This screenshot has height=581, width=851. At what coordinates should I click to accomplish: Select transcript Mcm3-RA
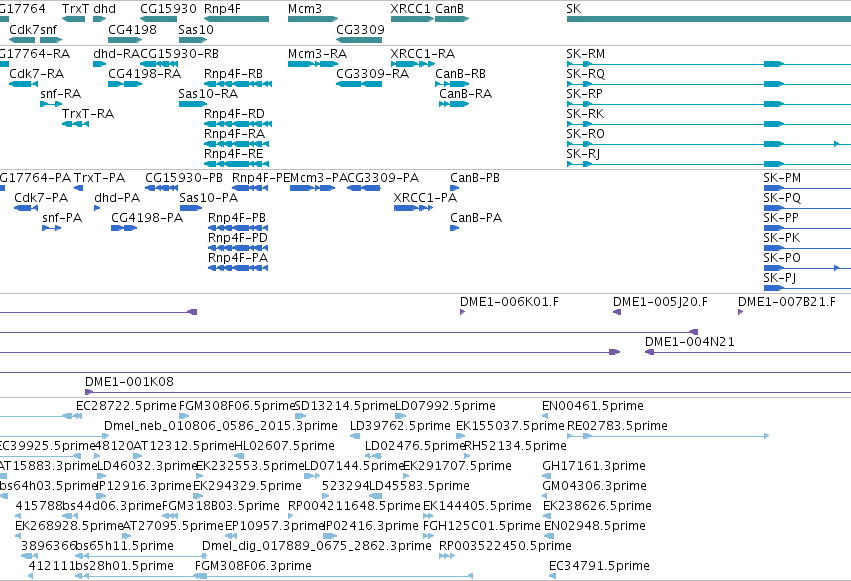(x=317, y=54)
